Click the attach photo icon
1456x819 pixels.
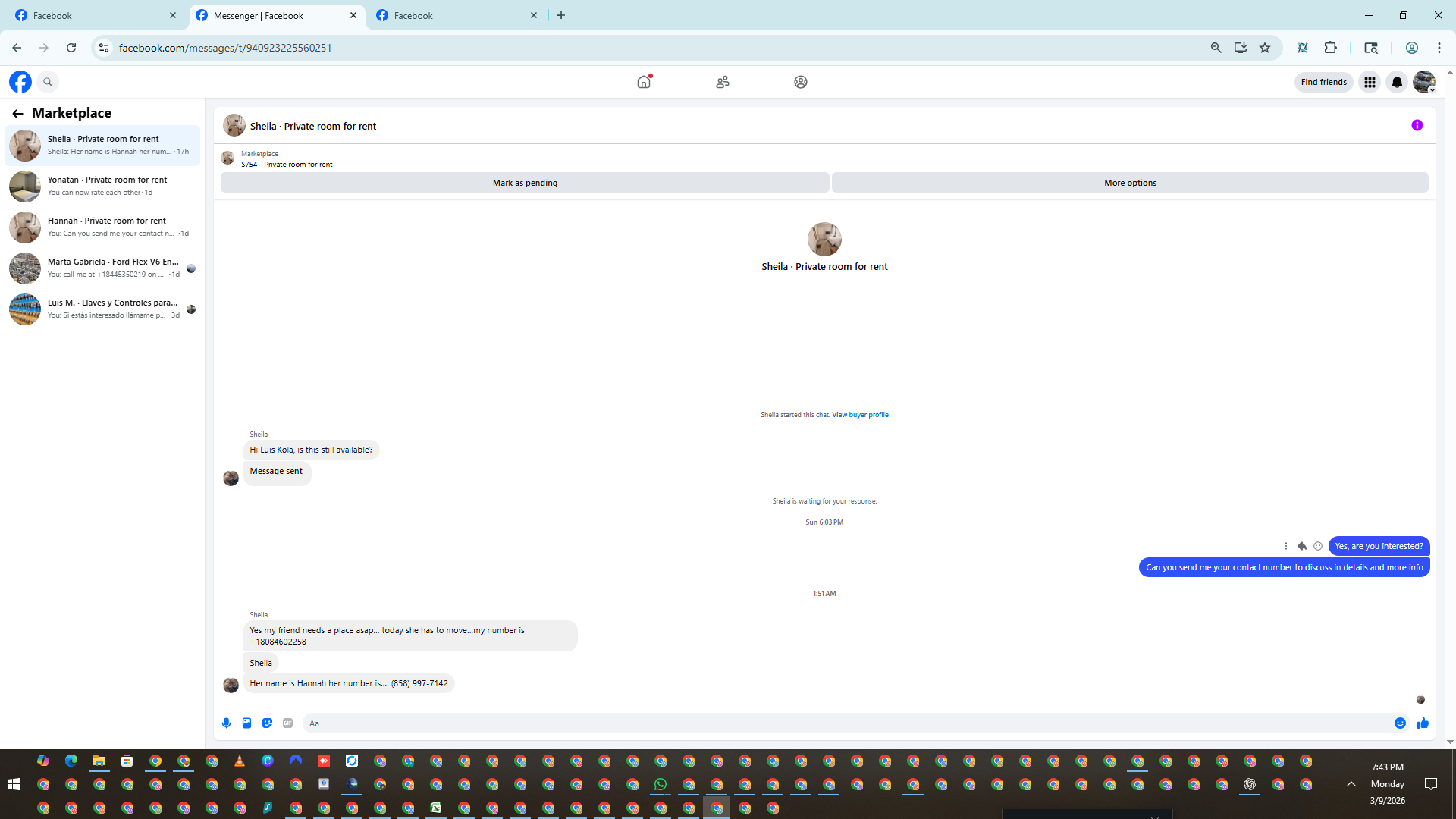246,723
